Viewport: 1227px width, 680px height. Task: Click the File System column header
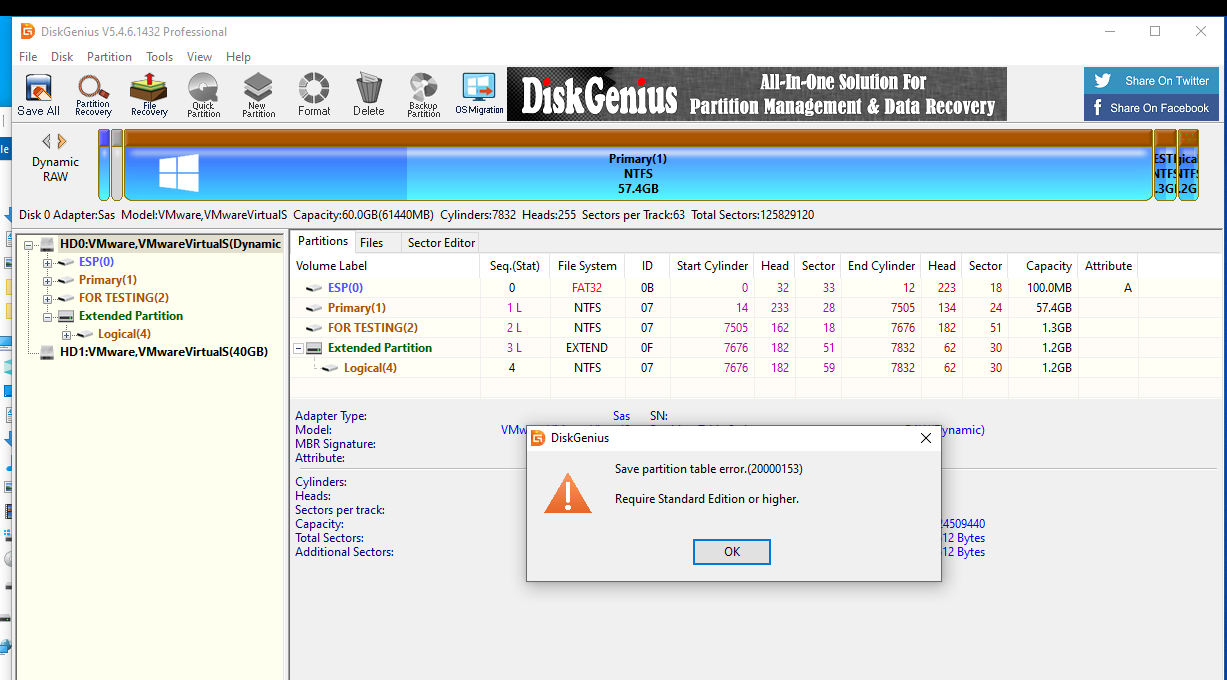point(587,266)
